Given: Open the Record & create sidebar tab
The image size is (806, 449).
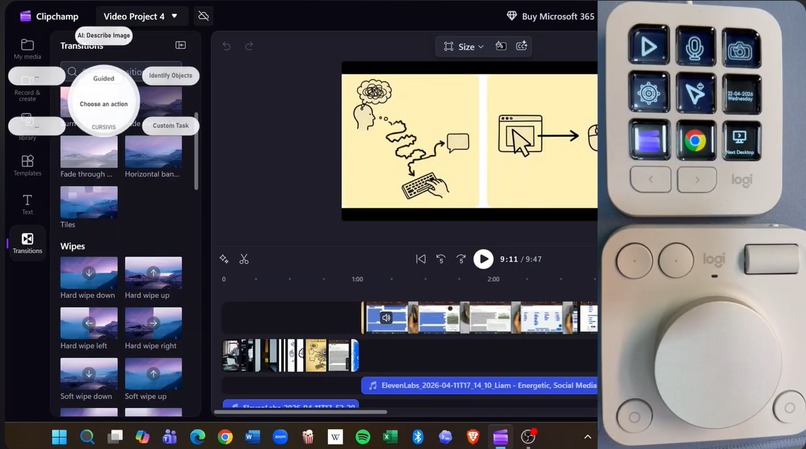Looking at the screenshot, I should point(27,87).
